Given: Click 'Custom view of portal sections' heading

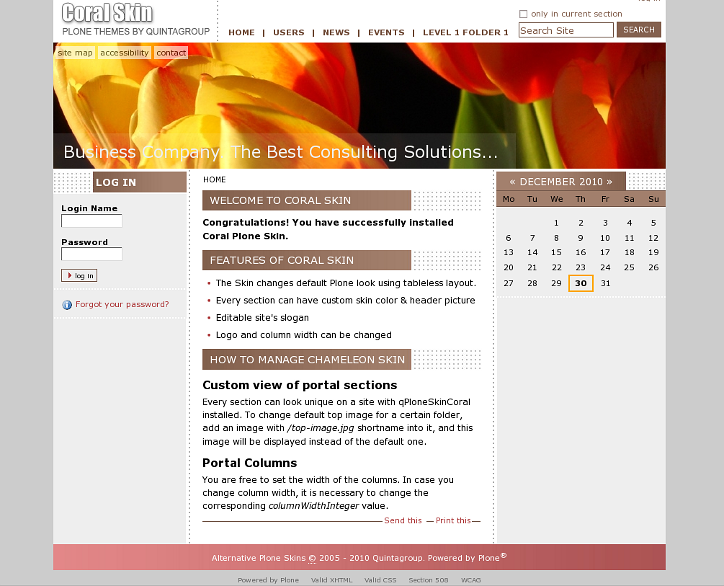Looking at the screenshot, I should click(300, 385).
